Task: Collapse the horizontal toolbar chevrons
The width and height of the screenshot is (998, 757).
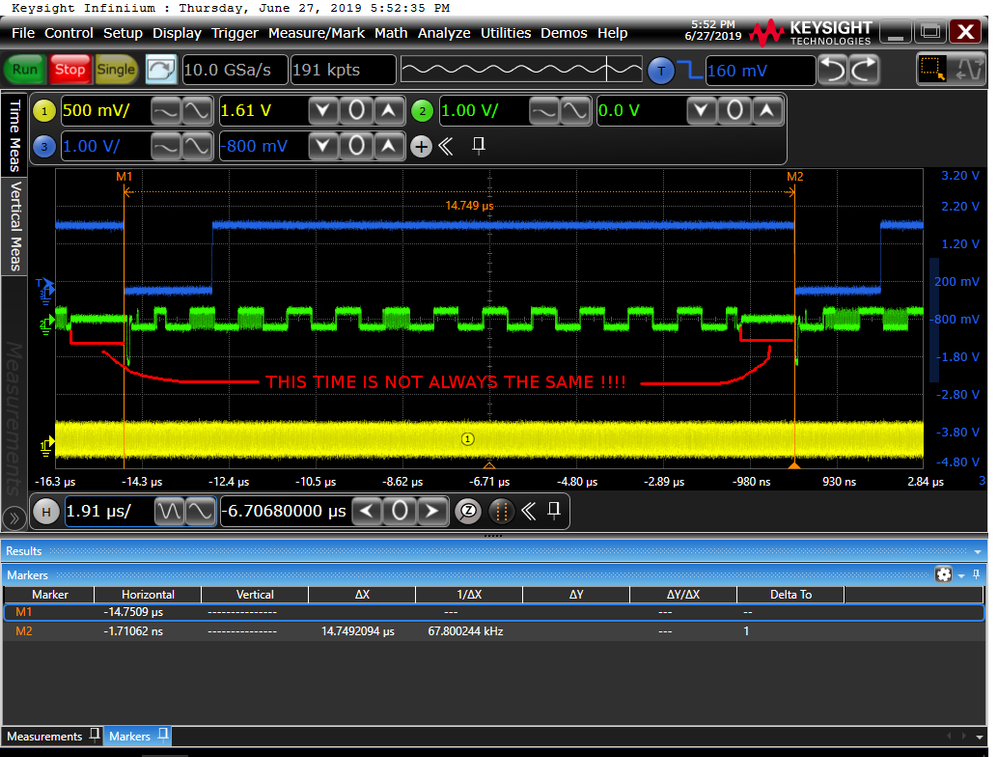Action: click(x=528, y=511)
